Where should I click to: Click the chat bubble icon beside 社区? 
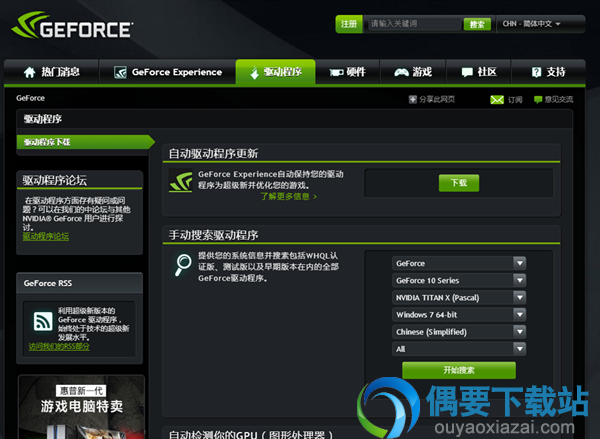click(467, 72)
